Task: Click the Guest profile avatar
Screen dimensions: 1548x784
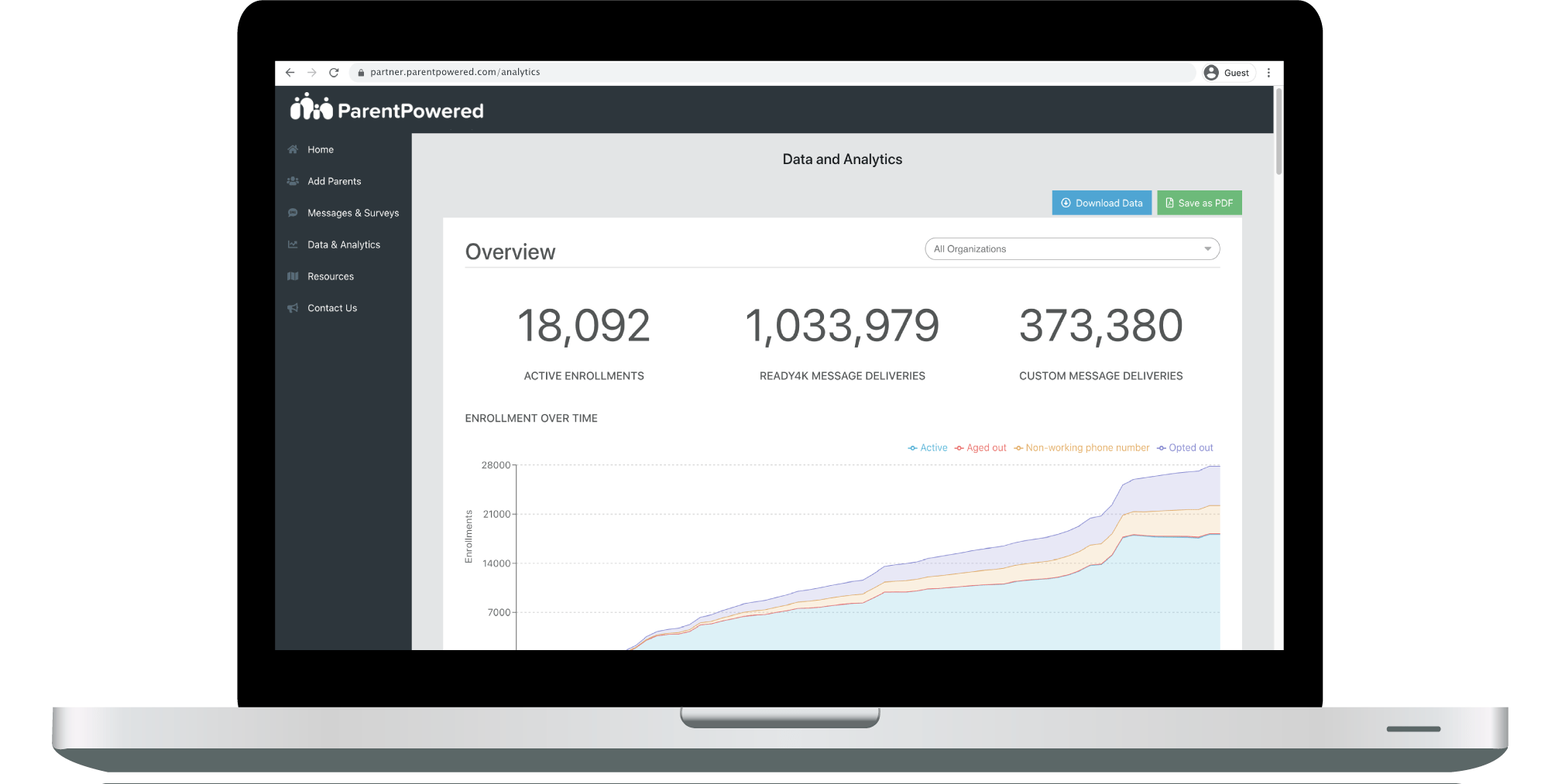Action: point(1211,73)
